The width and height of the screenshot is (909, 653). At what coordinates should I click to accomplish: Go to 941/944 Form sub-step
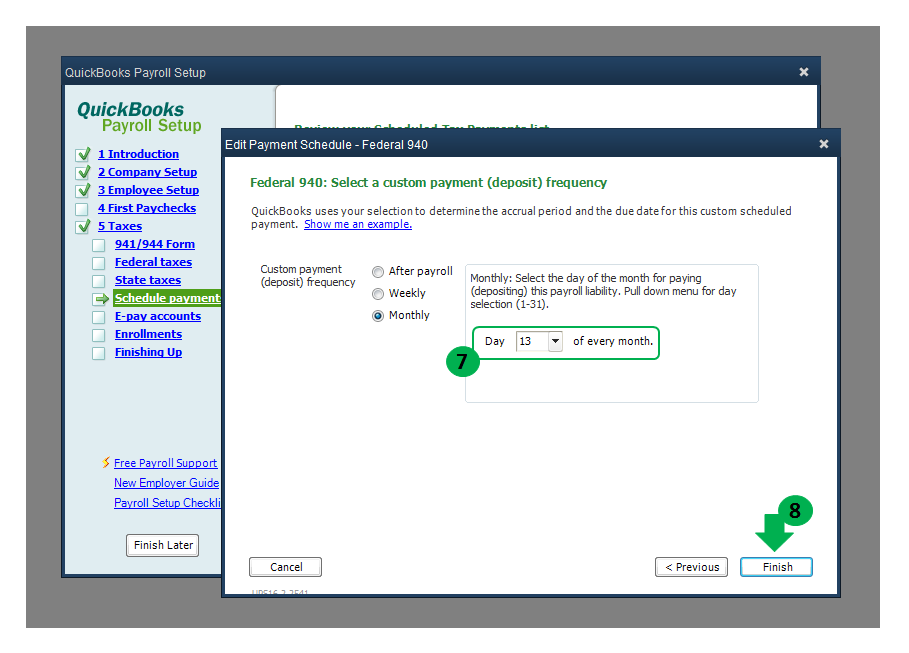coord(155,244)
